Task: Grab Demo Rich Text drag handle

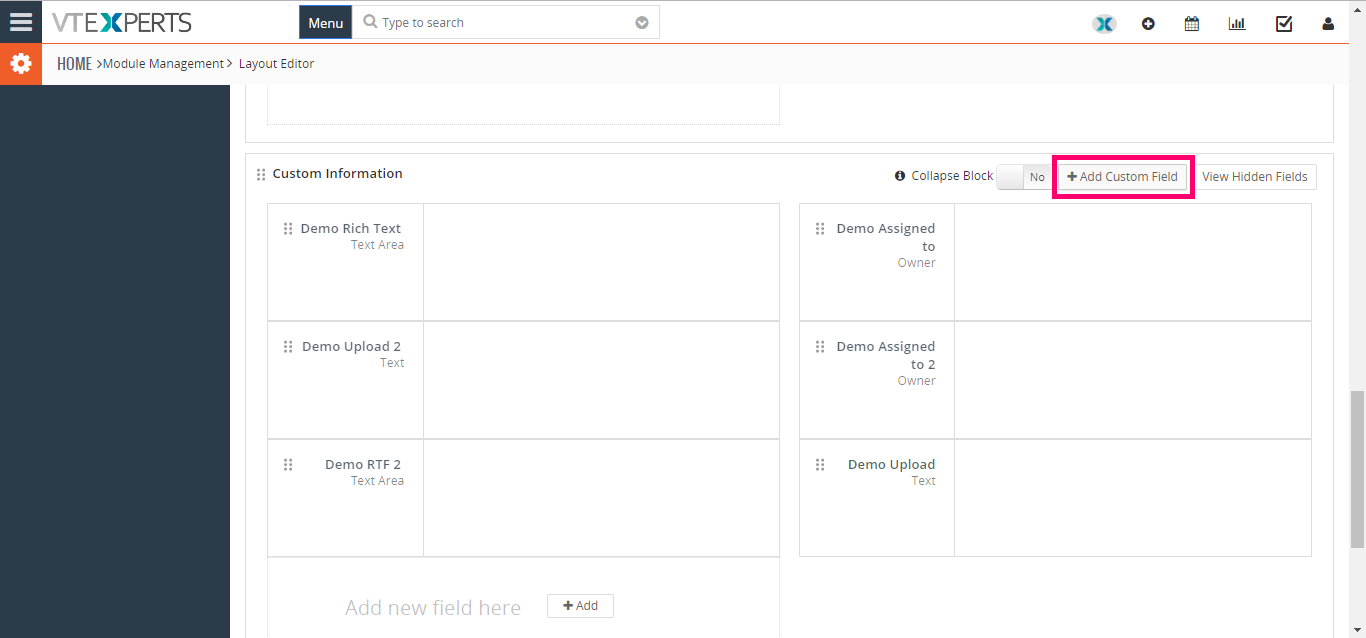Action: tap(288, 229)
